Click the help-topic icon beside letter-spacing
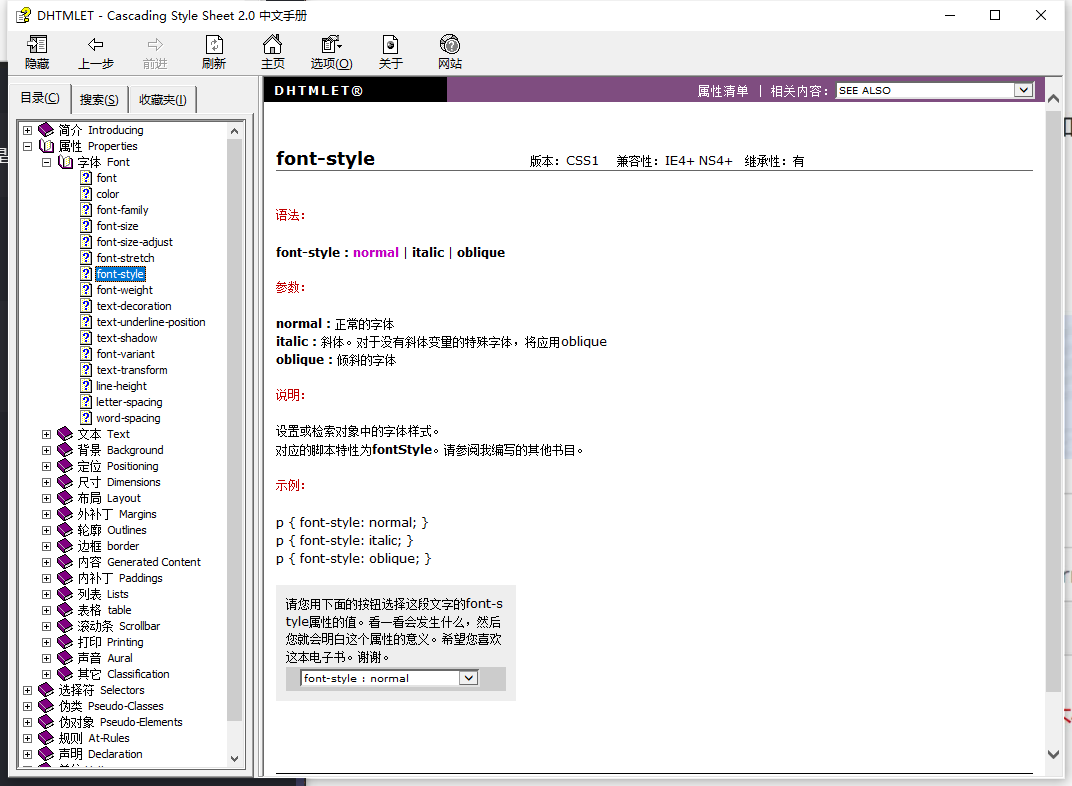1072x786 pixels. tap(86, 402)
